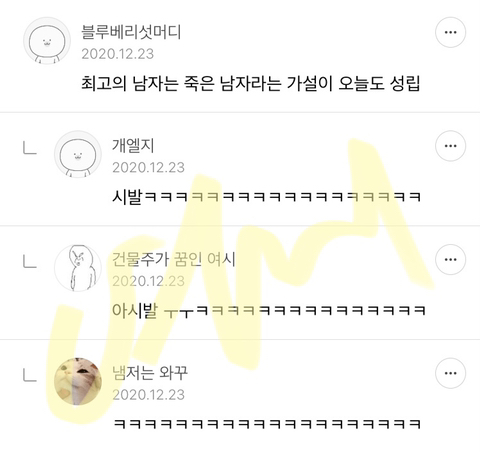The height and width of the screenshot is (452, 480).
Task: Open username 건물주가 꿈인 여시 profile
Action: click(x=174, y=259)
